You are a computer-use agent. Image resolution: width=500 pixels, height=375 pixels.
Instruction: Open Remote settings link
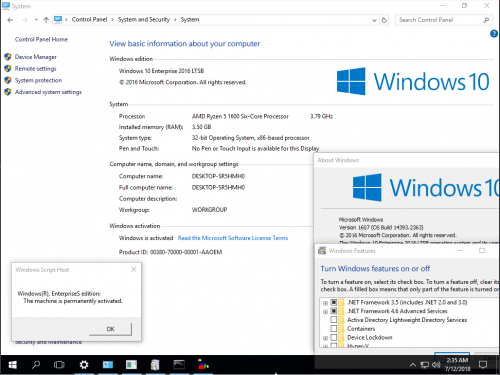click(x=36, y=69)
